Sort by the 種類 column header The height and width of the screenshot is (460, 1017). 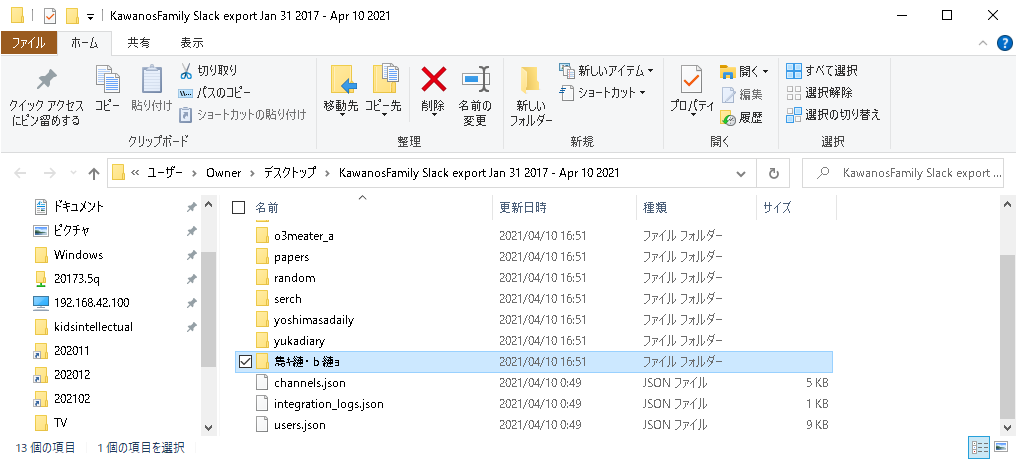tap(654, 208)
